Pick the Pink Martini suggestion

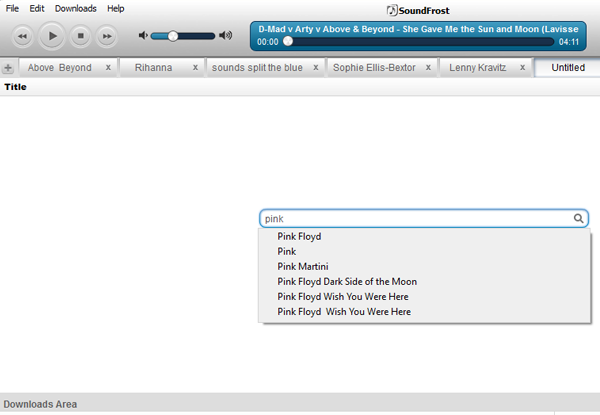(x=424, y=266)
